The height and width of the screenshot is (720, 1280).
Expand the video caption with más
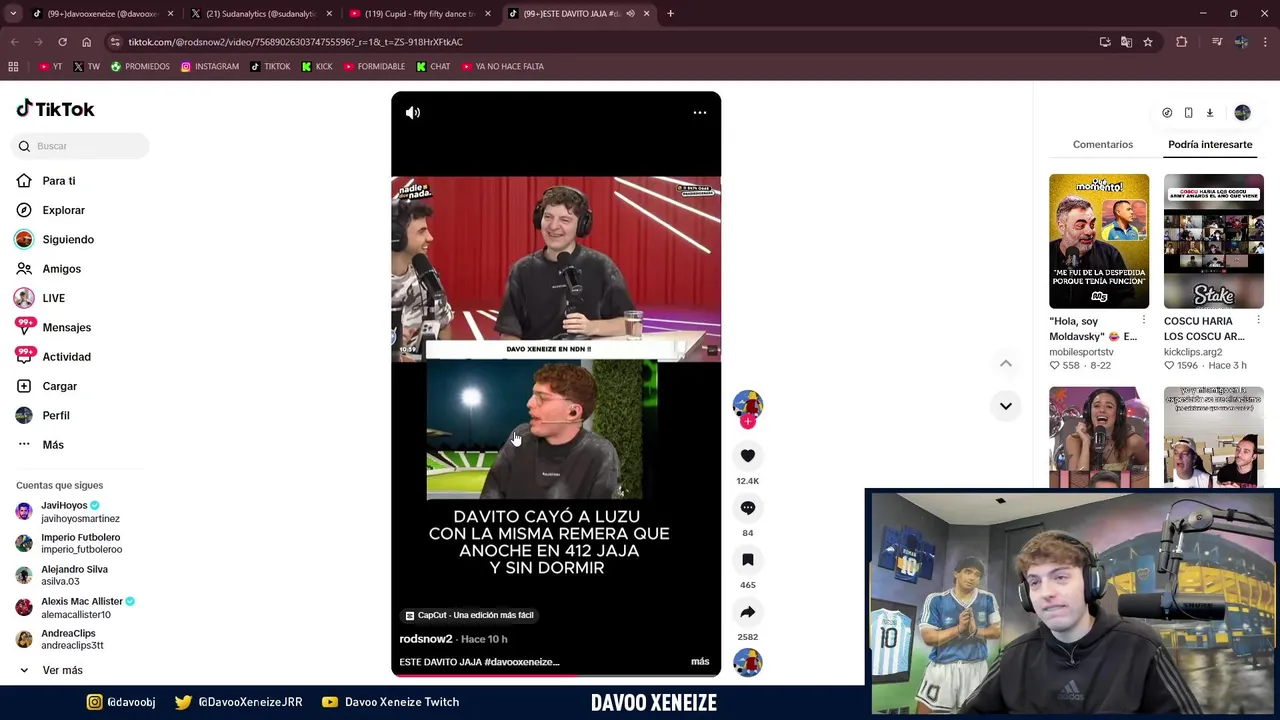point(700,661)
